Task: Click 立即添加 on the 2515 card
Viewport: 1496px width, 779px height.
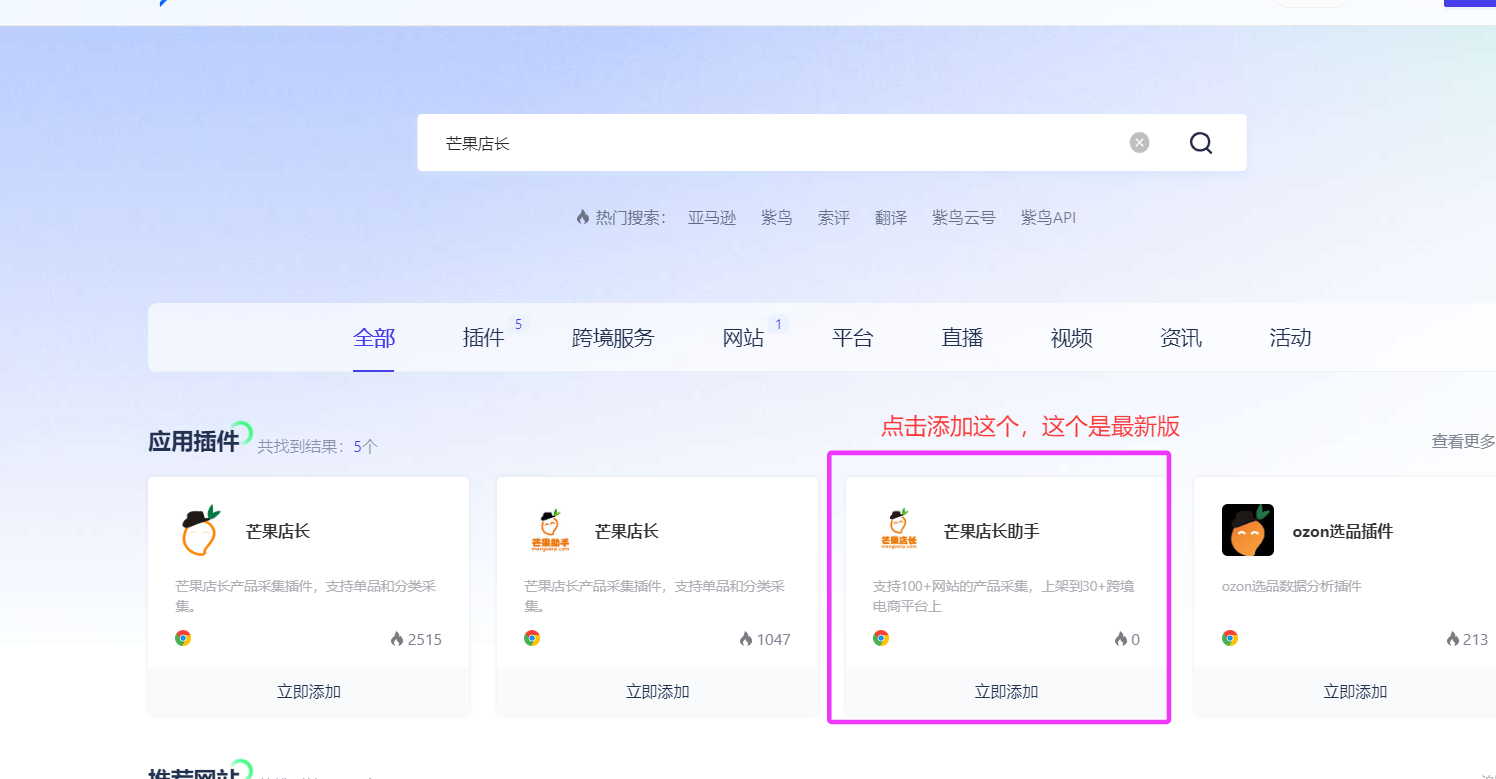Action: click(x=309, y=691)
